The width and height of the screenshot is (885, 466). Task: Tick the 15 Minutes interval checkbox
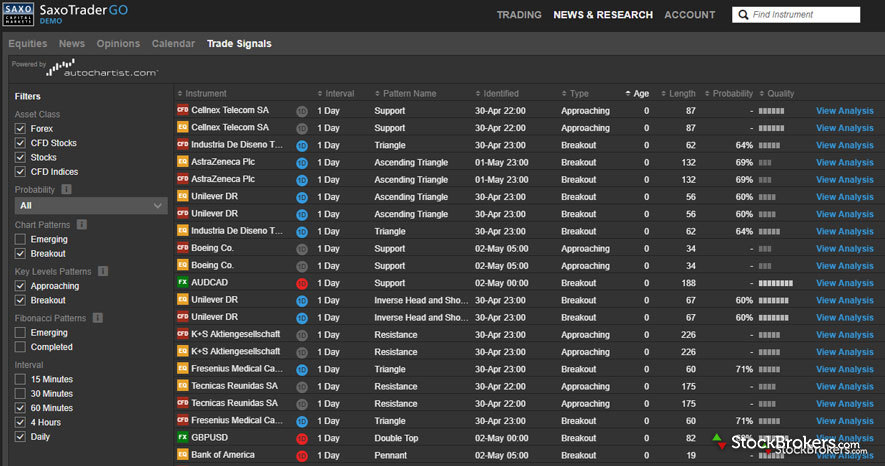point(21,379)
